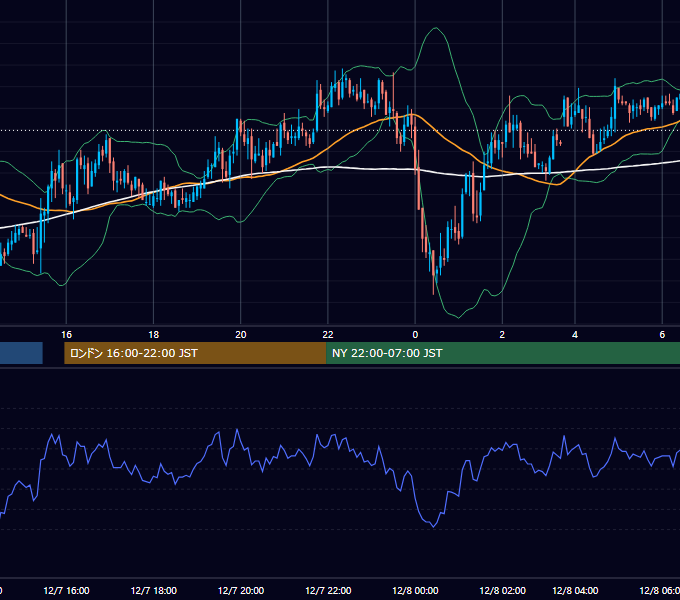Click the upper Bollinger band peak after midnight
Viewport: 680px width, 600px height.
click(x=436, y=28)
